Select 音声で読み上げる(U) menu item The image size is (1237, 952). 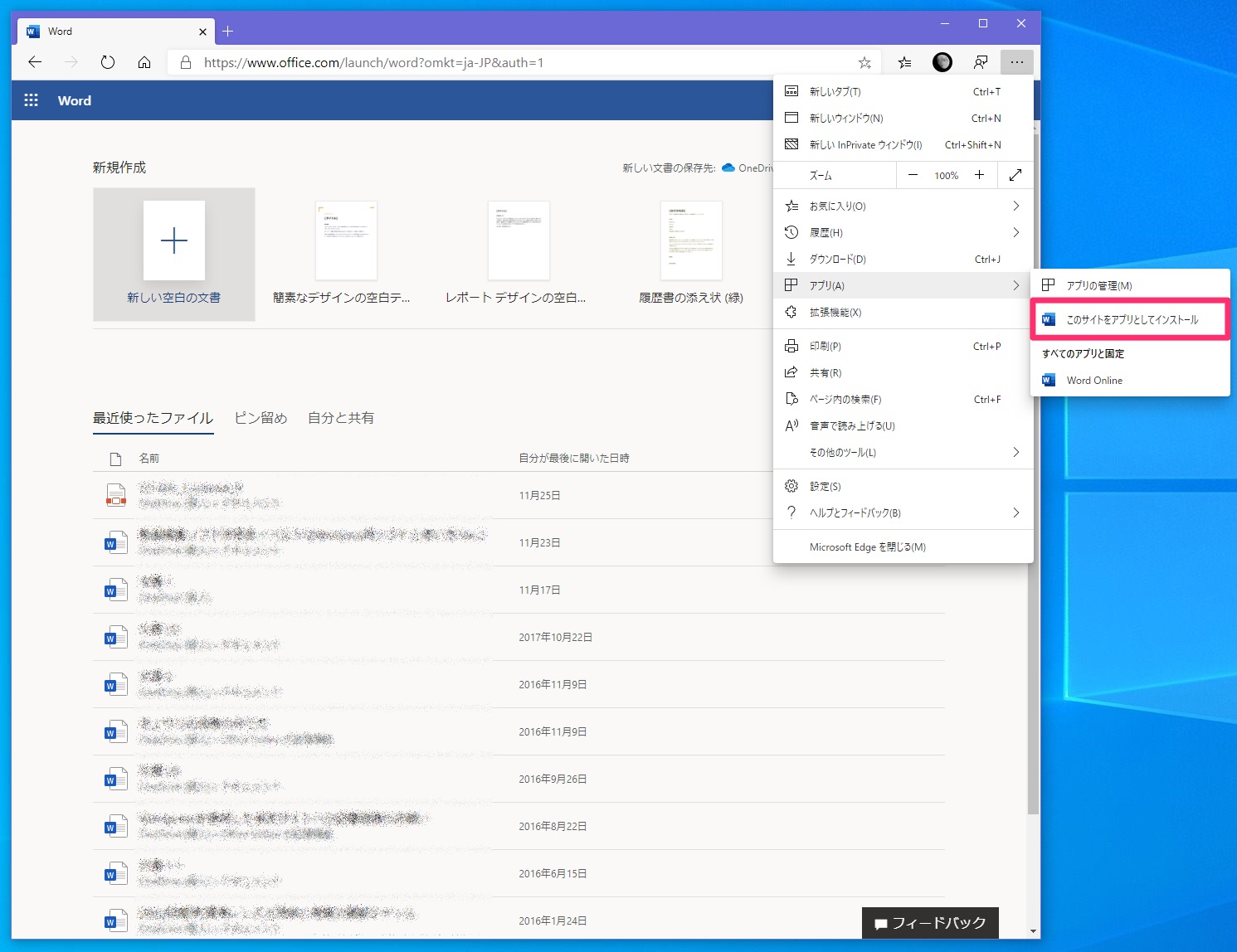[x=903, y=425]
